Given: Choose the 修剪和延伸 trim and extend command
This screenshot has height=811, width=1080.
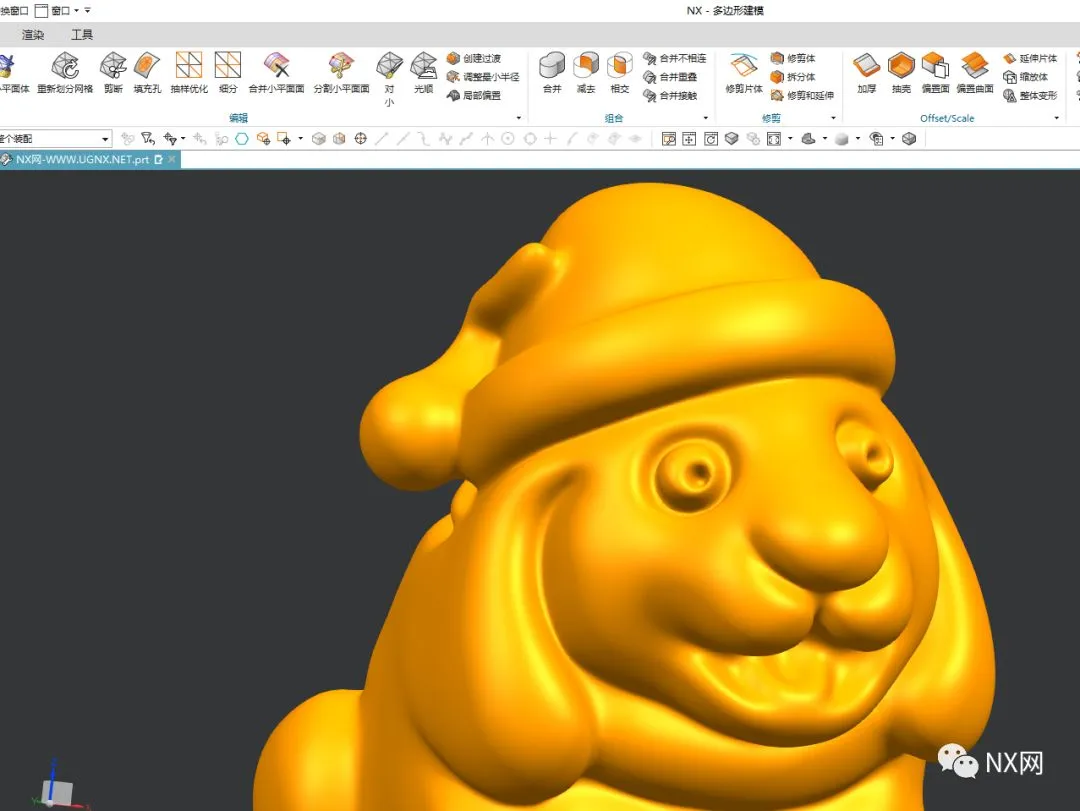Looking at the screenshot, I should point(802,96).
